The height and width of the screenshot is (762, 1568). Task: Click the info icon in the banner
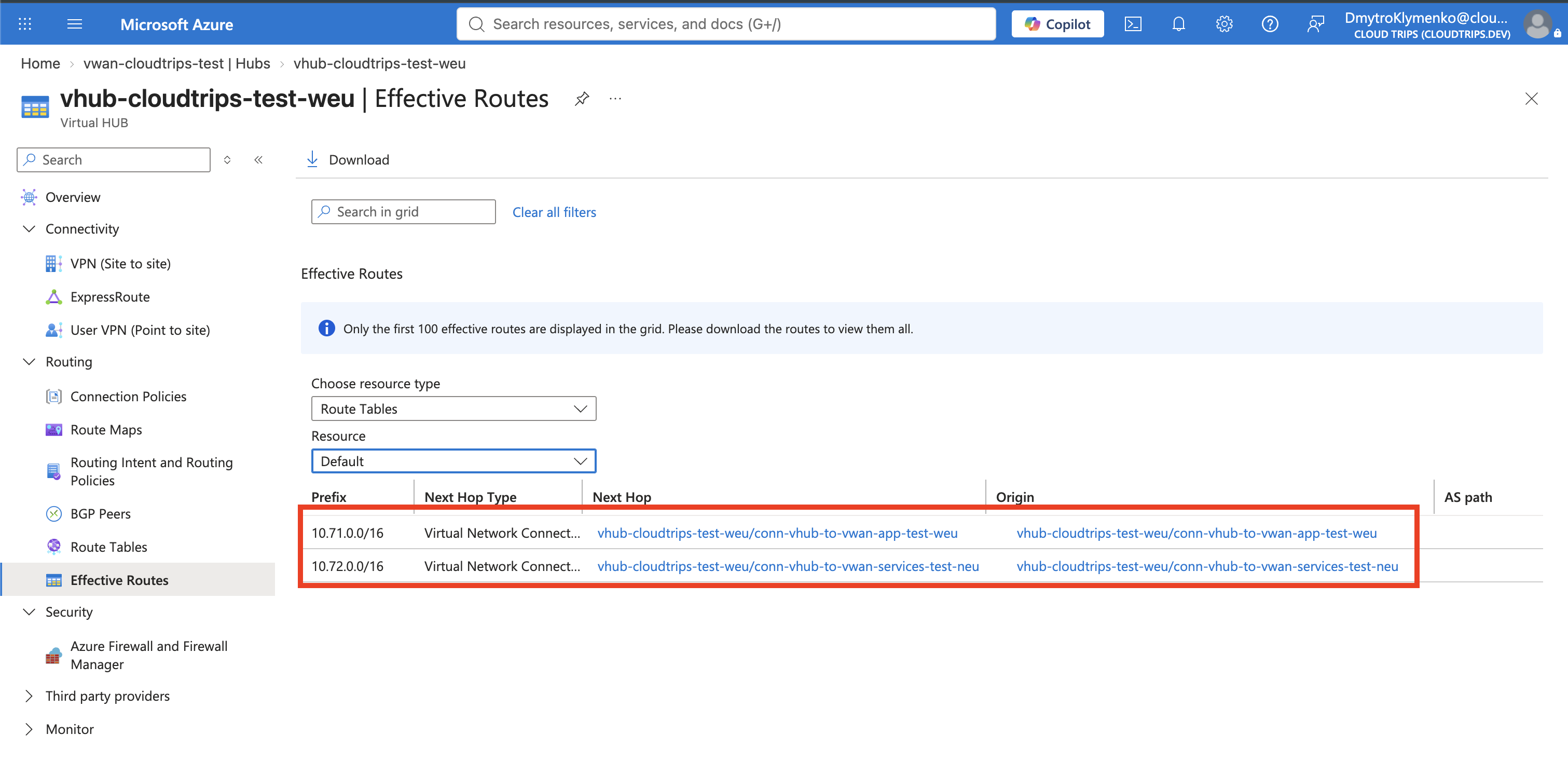click(327, 328)
